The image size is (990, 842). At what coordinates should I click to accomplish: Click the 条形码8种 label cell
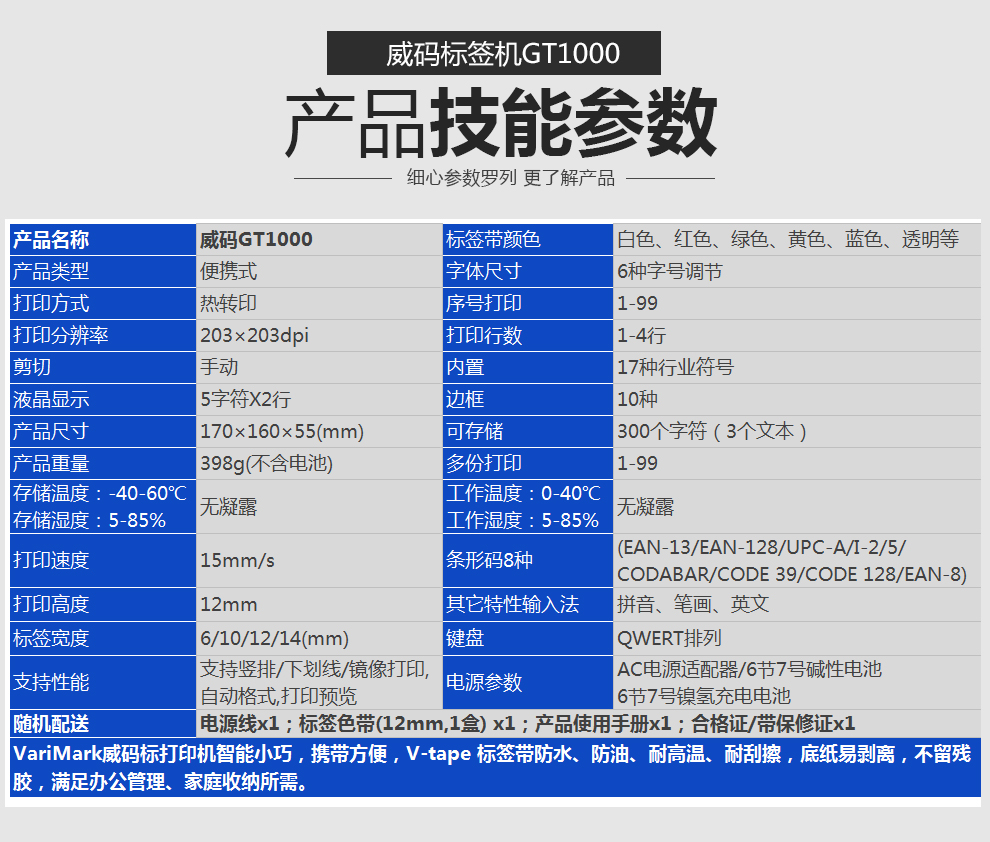tap(527, 561)
